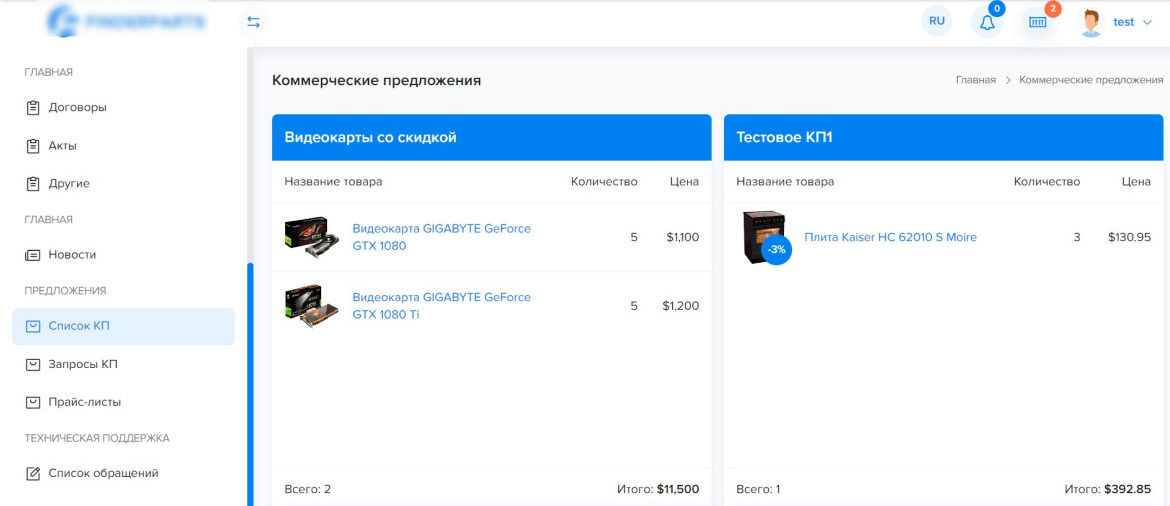Select the active Список КП item
The width and height of the screenshot is (1170, 506).
[x=123, y=326]
